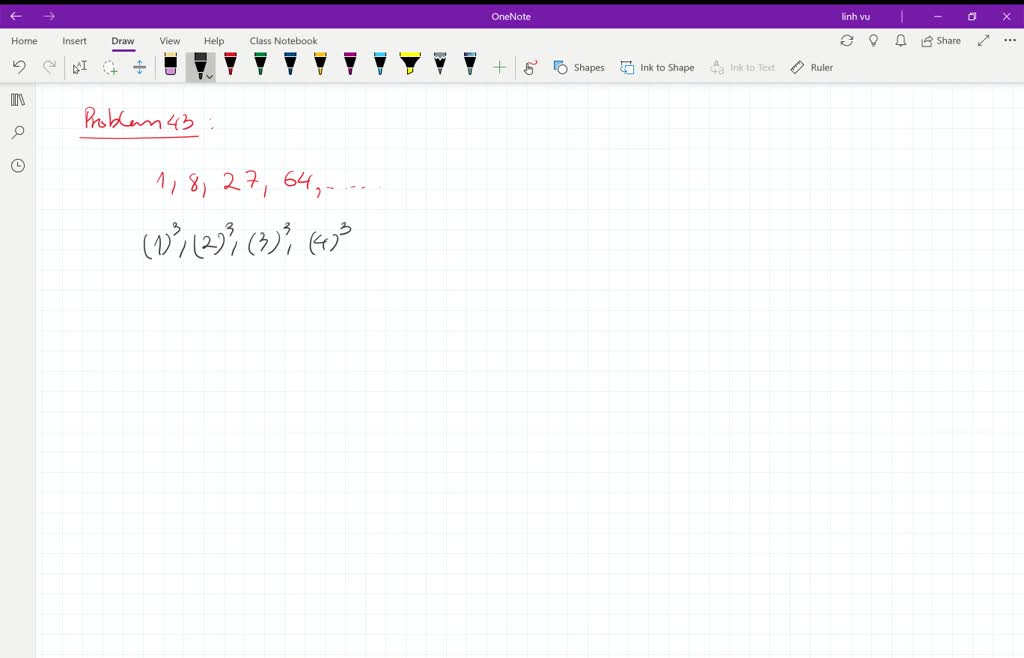Toggle the green pen active
The width and height of the screenshot is (1024, 658).
pos(259,65)
